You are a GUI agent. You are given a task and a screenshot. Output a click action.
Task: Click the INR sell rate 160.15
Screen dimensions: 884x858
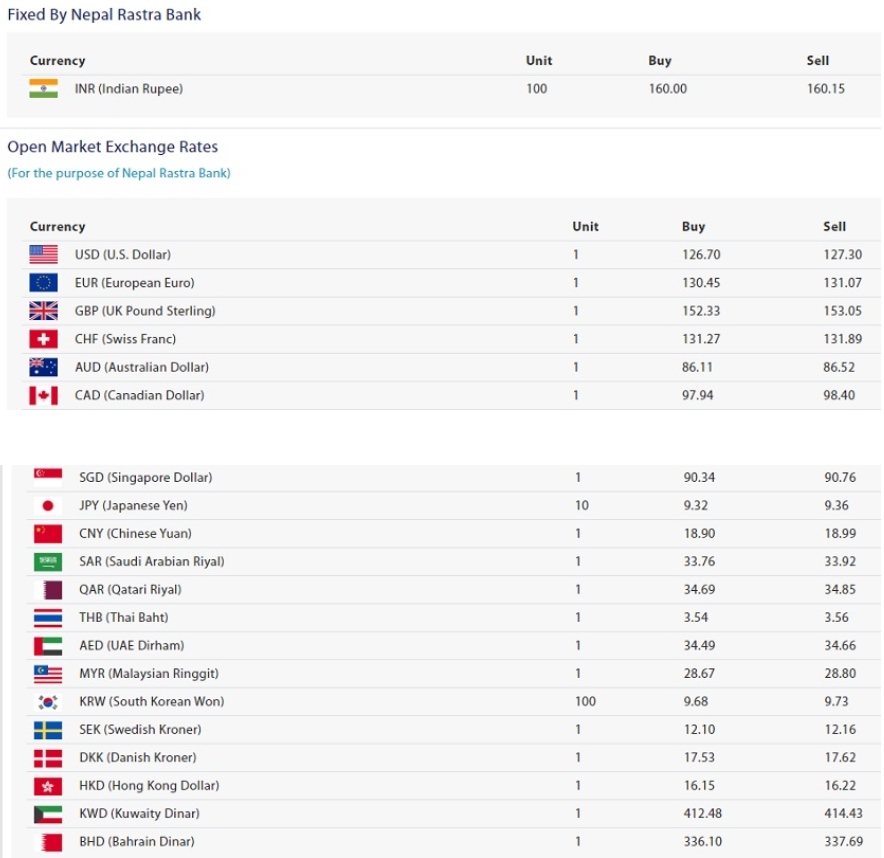tap(826, 89)
